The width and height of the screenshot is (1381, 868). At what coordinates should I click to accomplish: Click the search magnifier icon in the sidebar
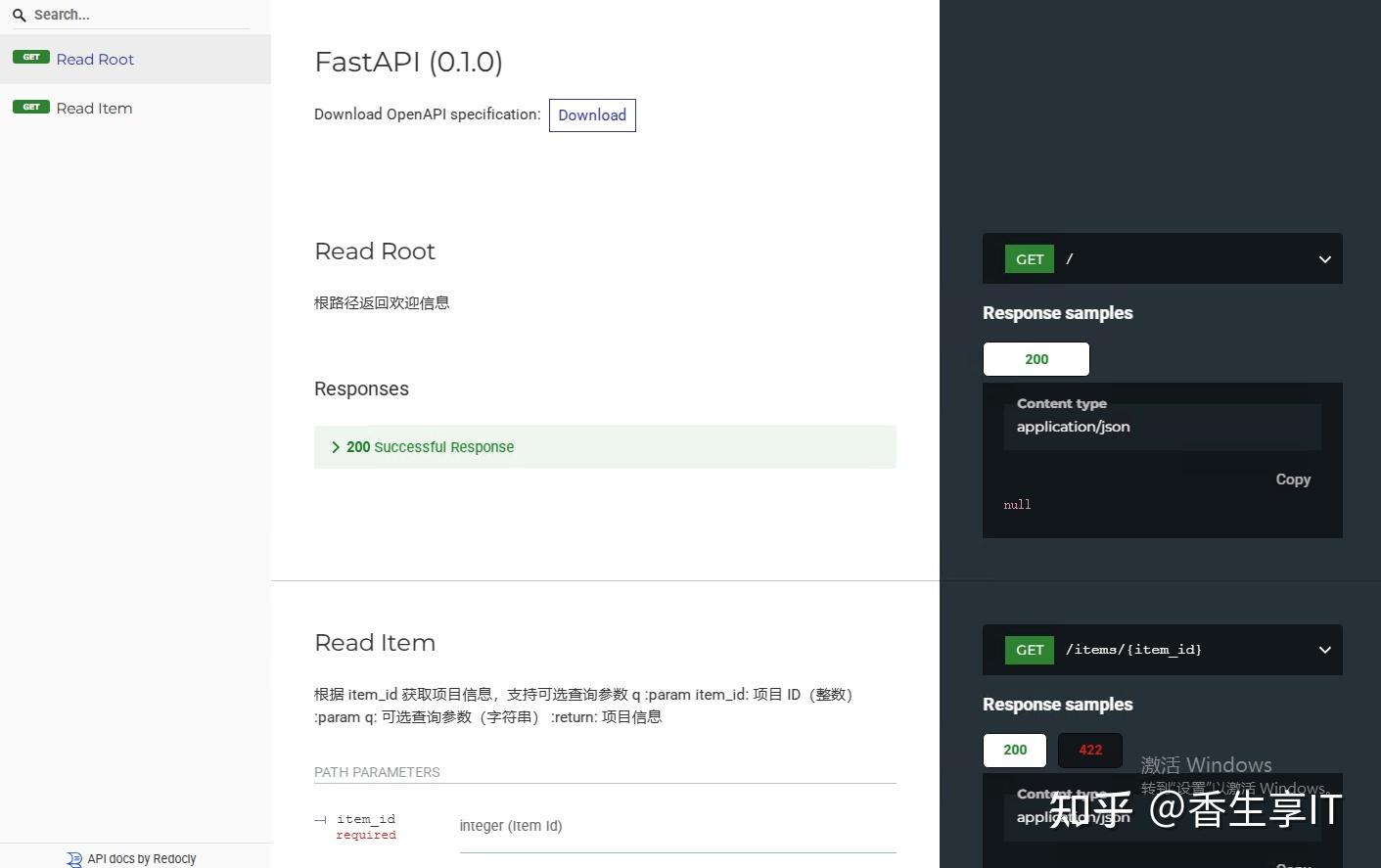20,15
